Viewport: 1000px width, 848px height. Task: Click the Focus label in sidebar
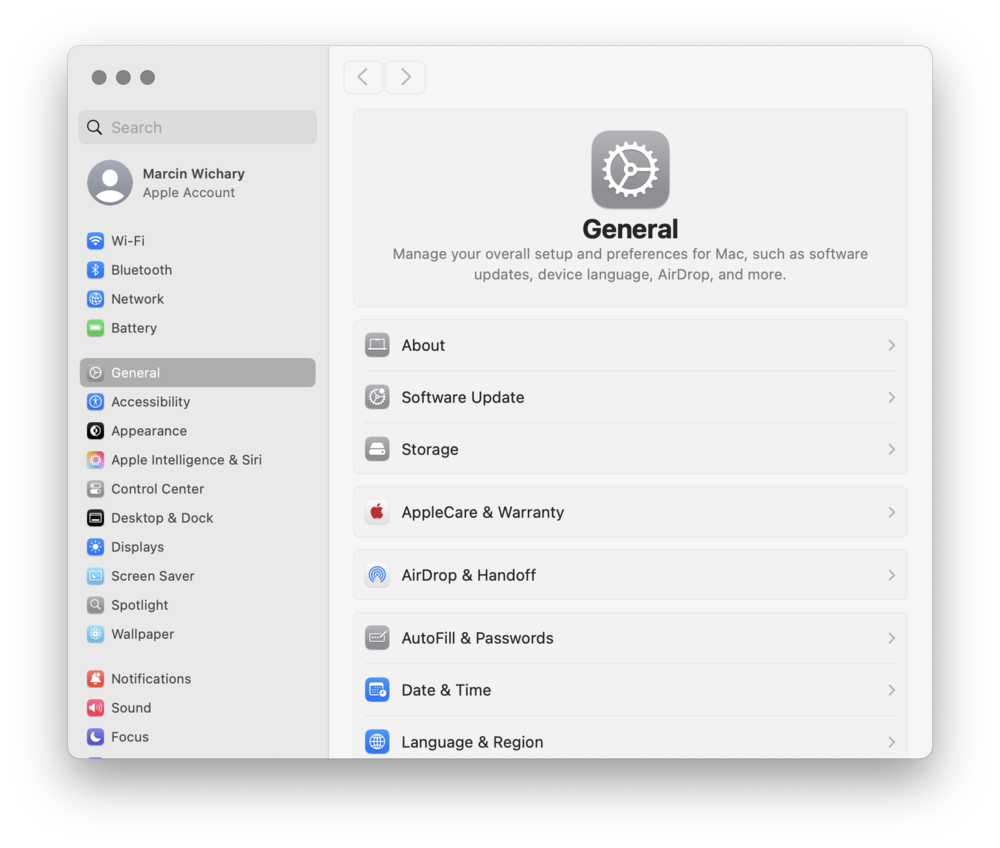(130, 736)
